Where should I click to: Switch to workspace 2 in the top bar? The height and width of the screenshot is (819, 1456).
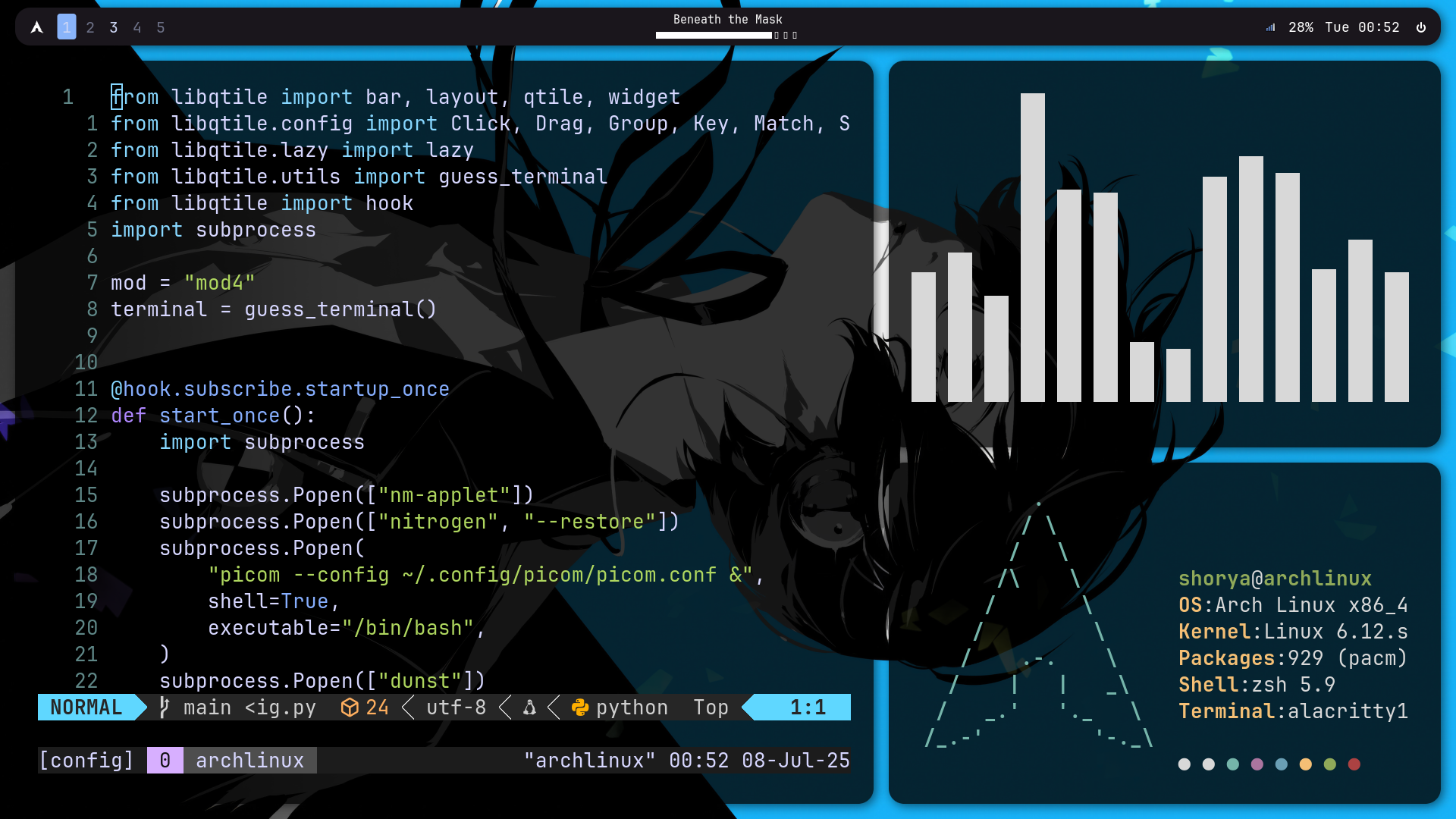click(x=90, y=27)
